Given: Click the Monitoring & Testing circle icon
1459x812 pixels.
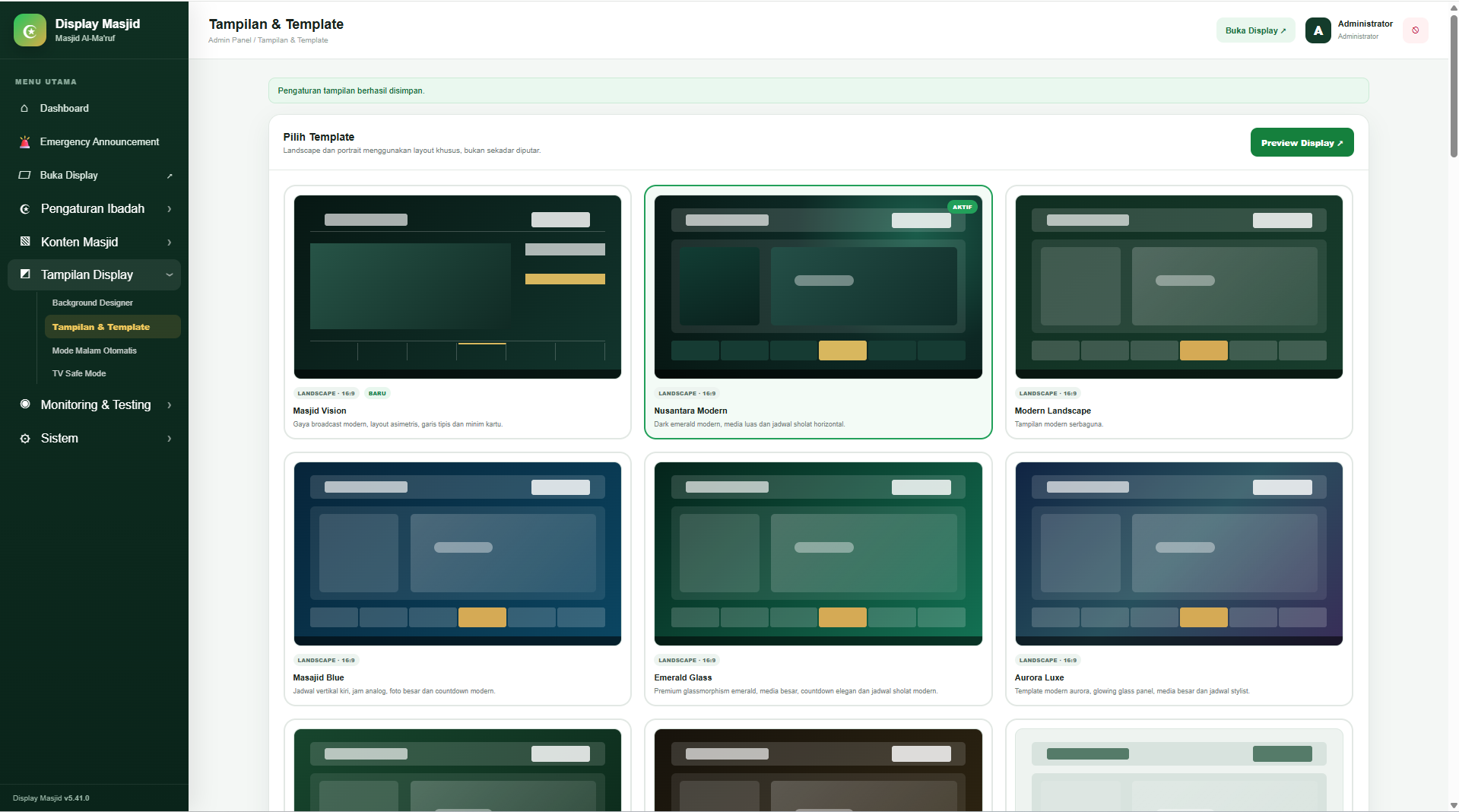Looking at the screenshot, I should click(25, 404).
